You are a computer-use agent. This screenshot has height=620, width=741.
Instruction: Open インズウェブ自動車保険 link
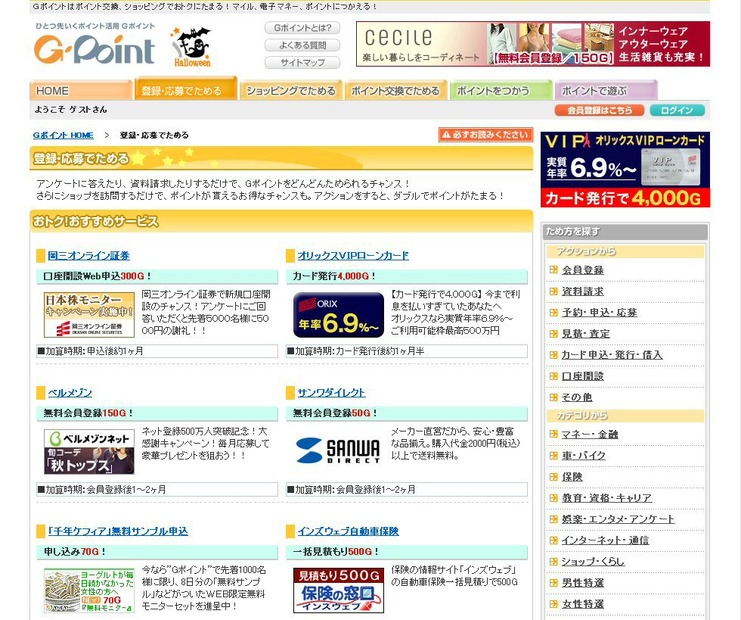(x=348, y=531)
